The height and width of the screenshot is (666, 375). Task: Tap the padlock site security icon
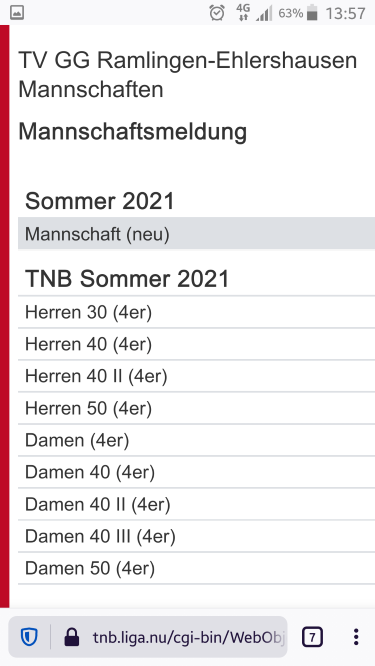(72, 637)
